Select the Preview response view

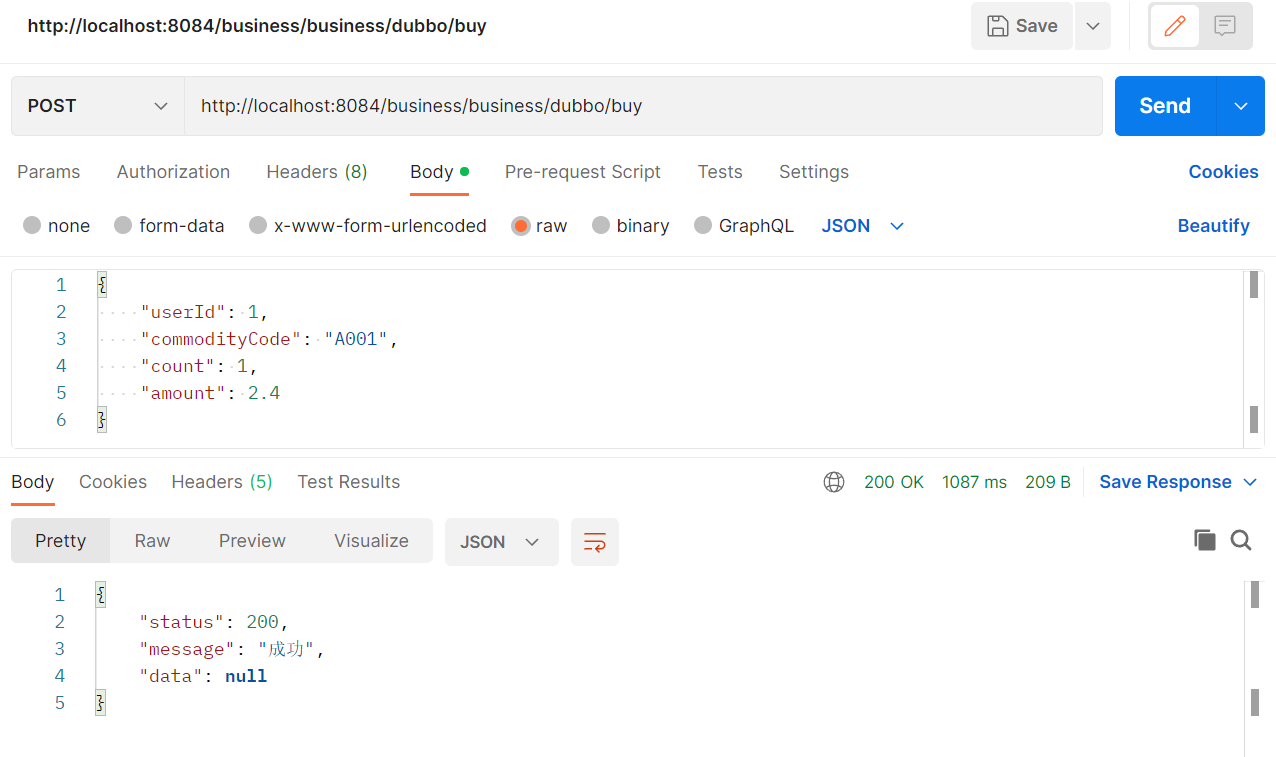(x=253, y=541)
